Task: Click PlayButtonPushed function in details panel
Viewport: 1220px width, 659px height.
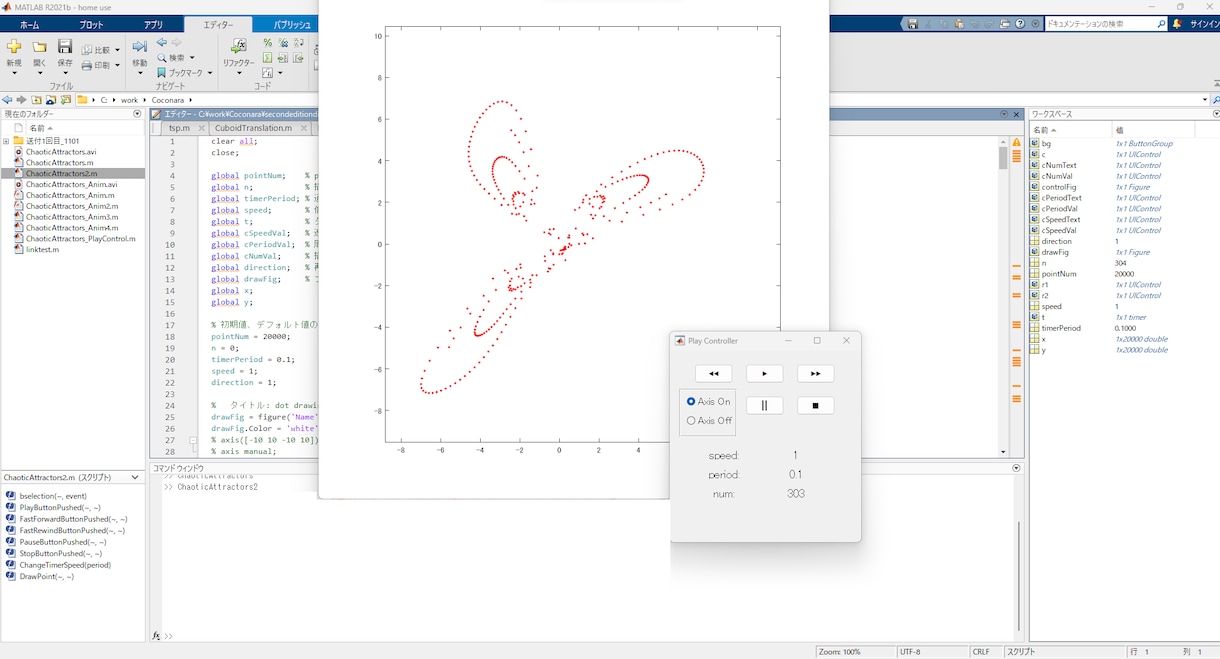Action: (x=60, y=508)
